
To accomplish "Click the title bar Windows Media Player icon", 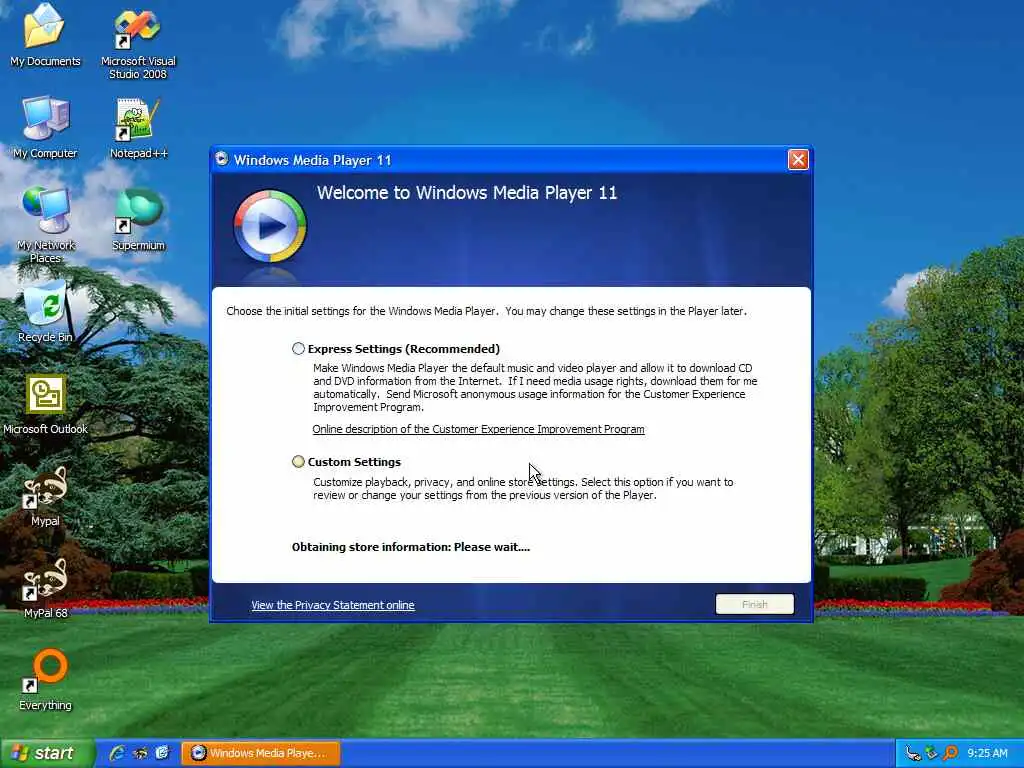I will coord(222,159).
